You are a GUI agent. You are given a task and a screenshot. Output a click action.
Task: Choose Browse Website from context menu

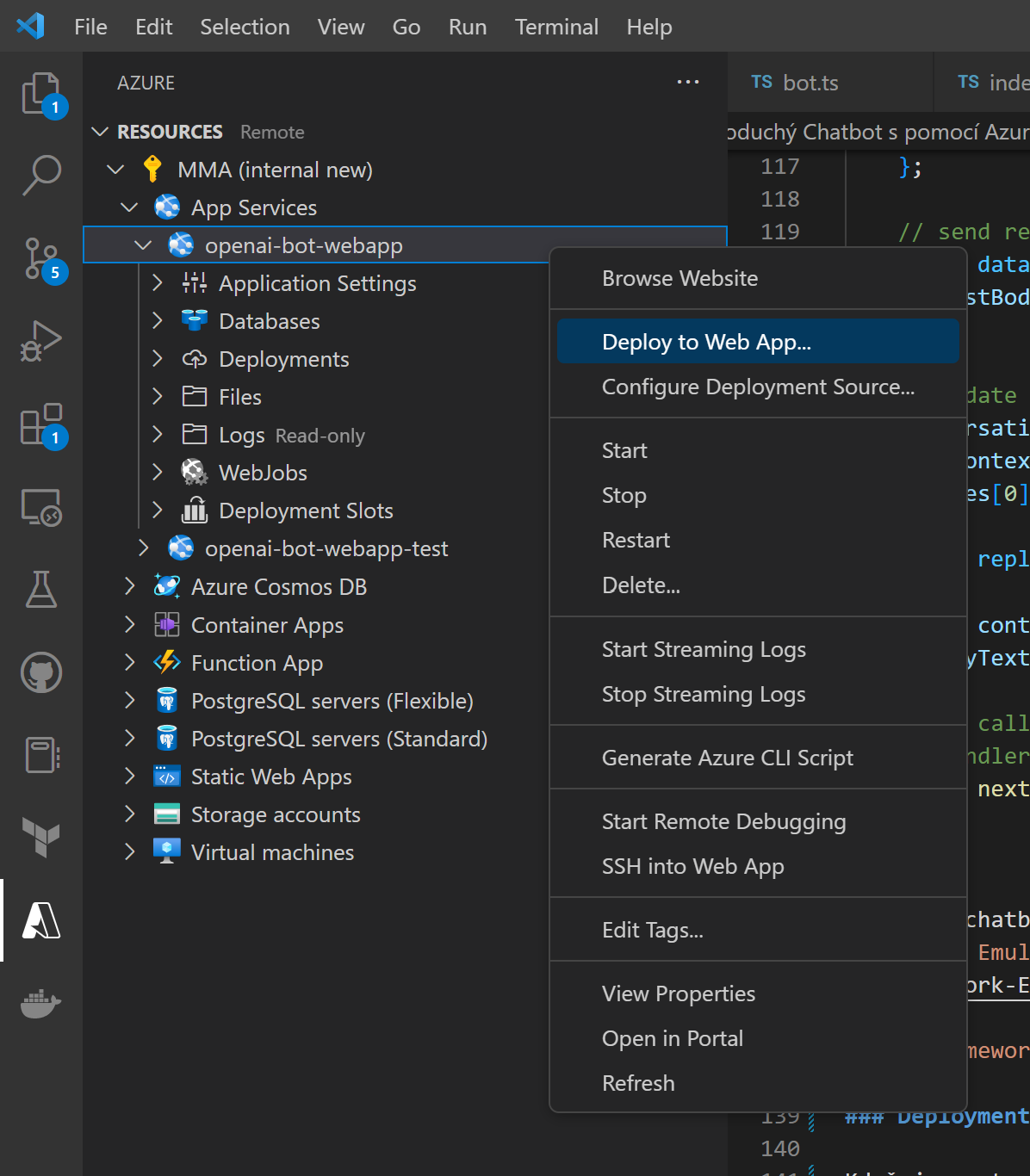point(758,278)
